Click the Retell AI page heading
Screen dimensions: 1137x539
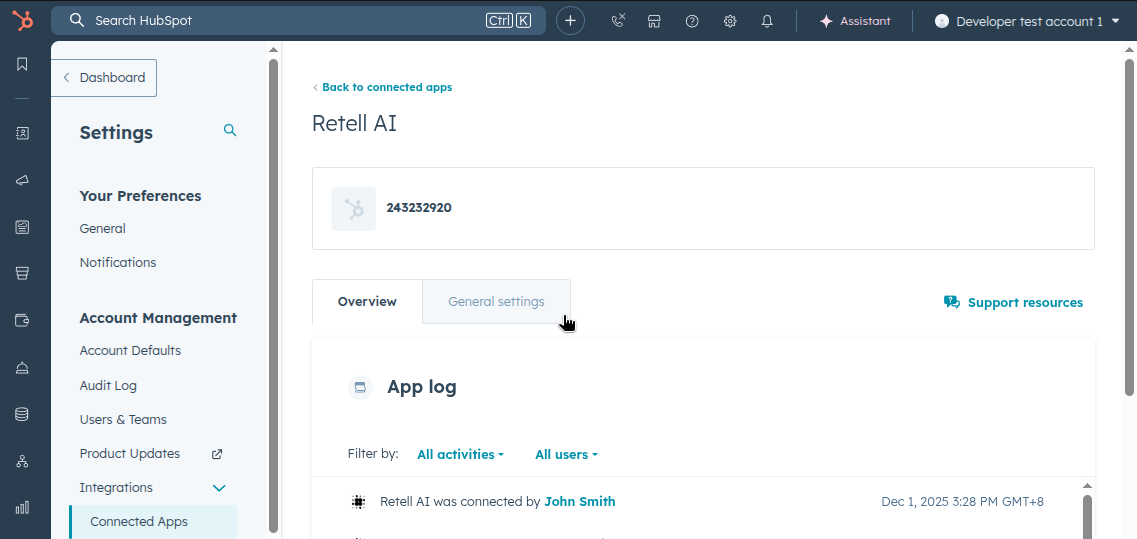tap(354, 123)
